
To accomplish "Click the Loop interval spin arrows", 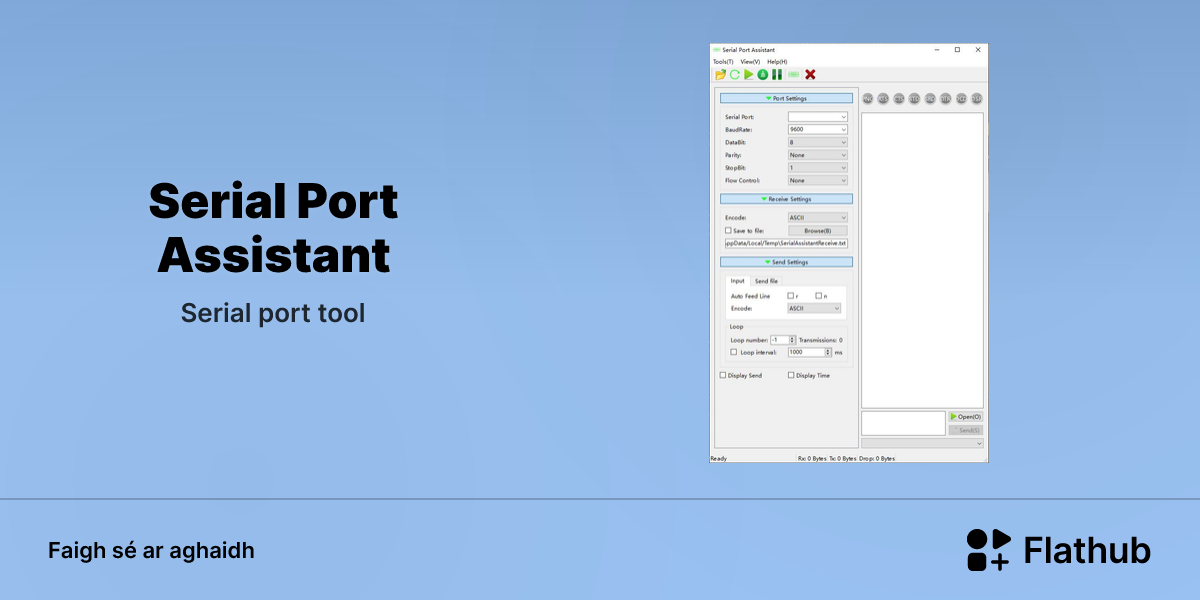I will point(828,352).
